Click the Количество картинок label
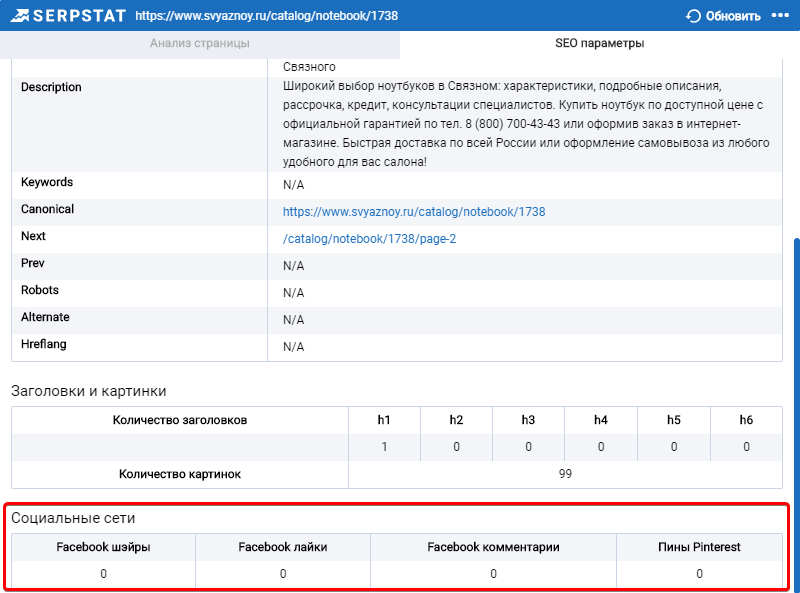This screenshot has height=593, width=800. pos(180,475)
